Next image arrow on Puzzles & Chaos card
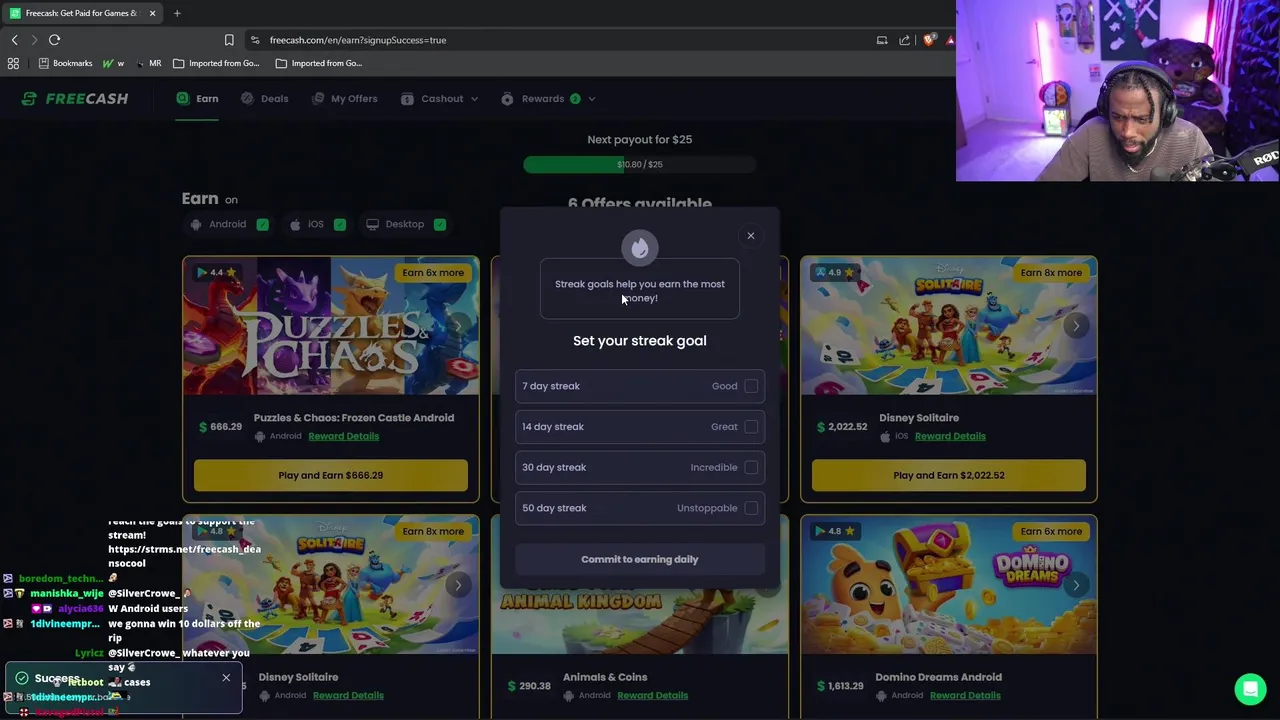Image resolution: width=1280 pixels, height=720 pixels. (458, 326)
